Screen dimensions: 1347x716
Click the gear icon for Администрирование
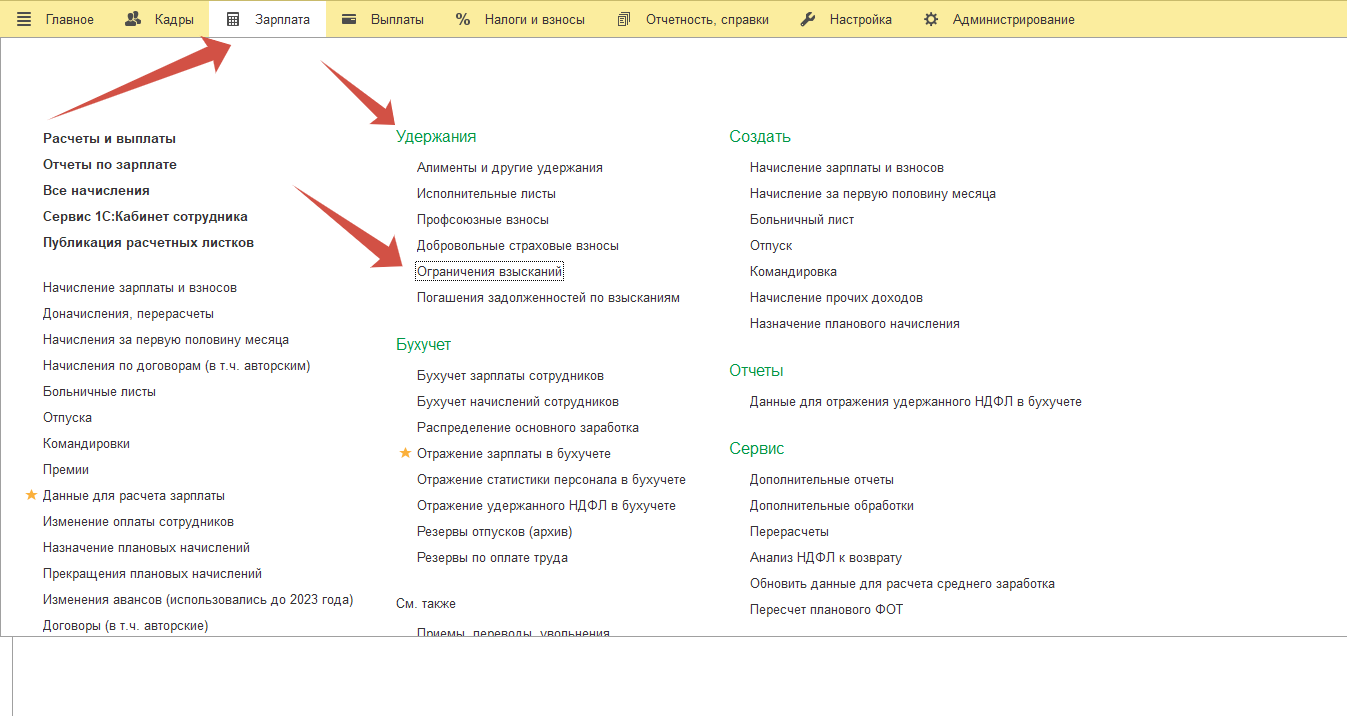click(931, 19)
